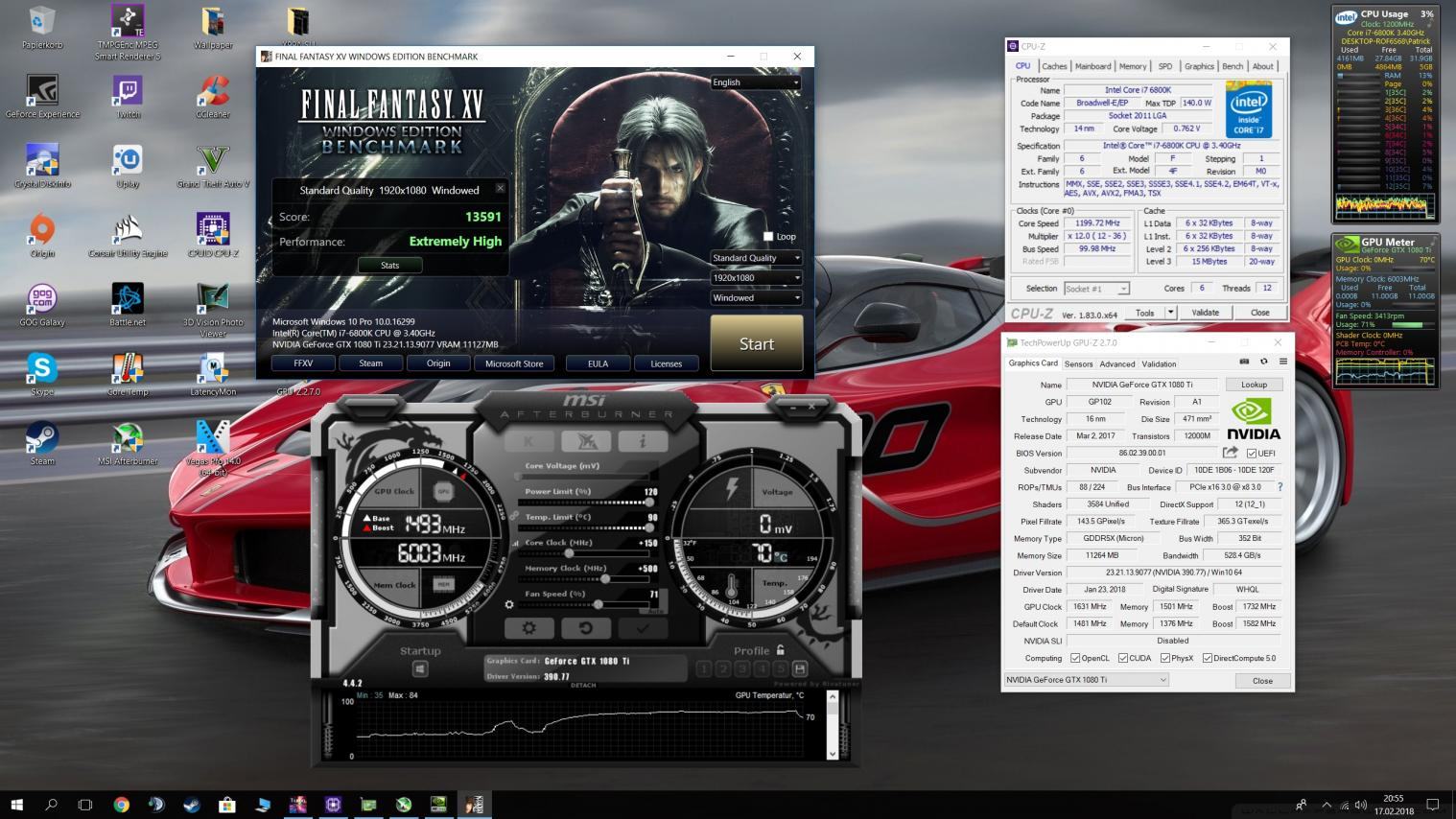
Task: Open Google Chrome from the taskbar
Action: point(121,805)
